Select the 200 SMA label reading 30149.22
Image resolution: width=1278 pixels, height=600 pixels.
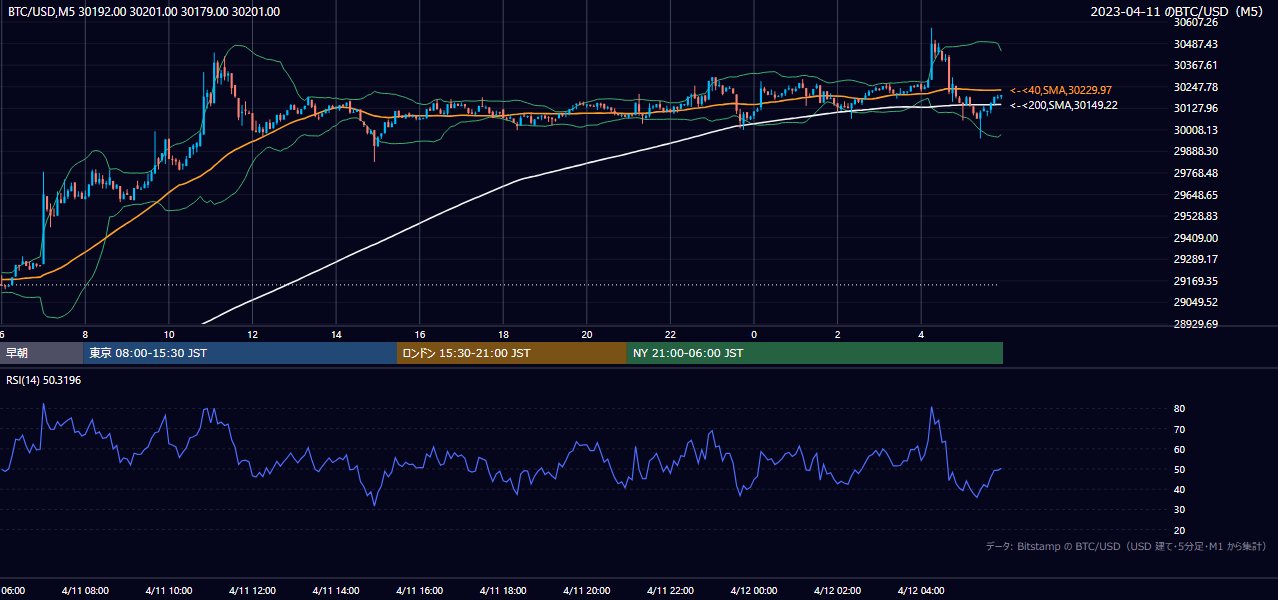[x=1064, y=105]
